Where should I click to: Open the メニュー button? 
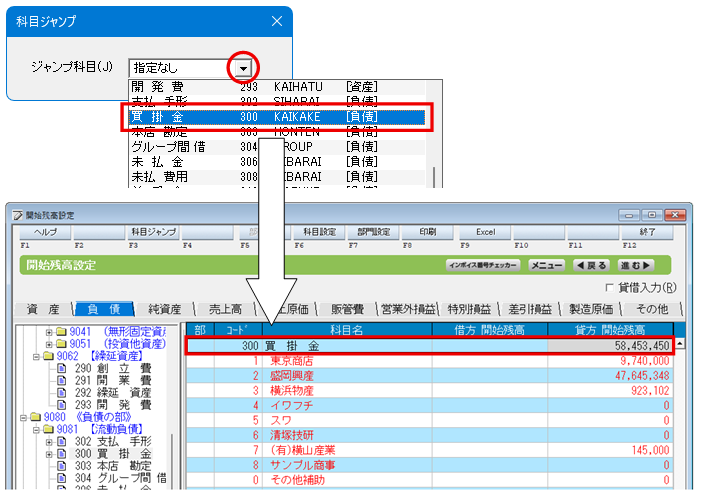(546, 265)
